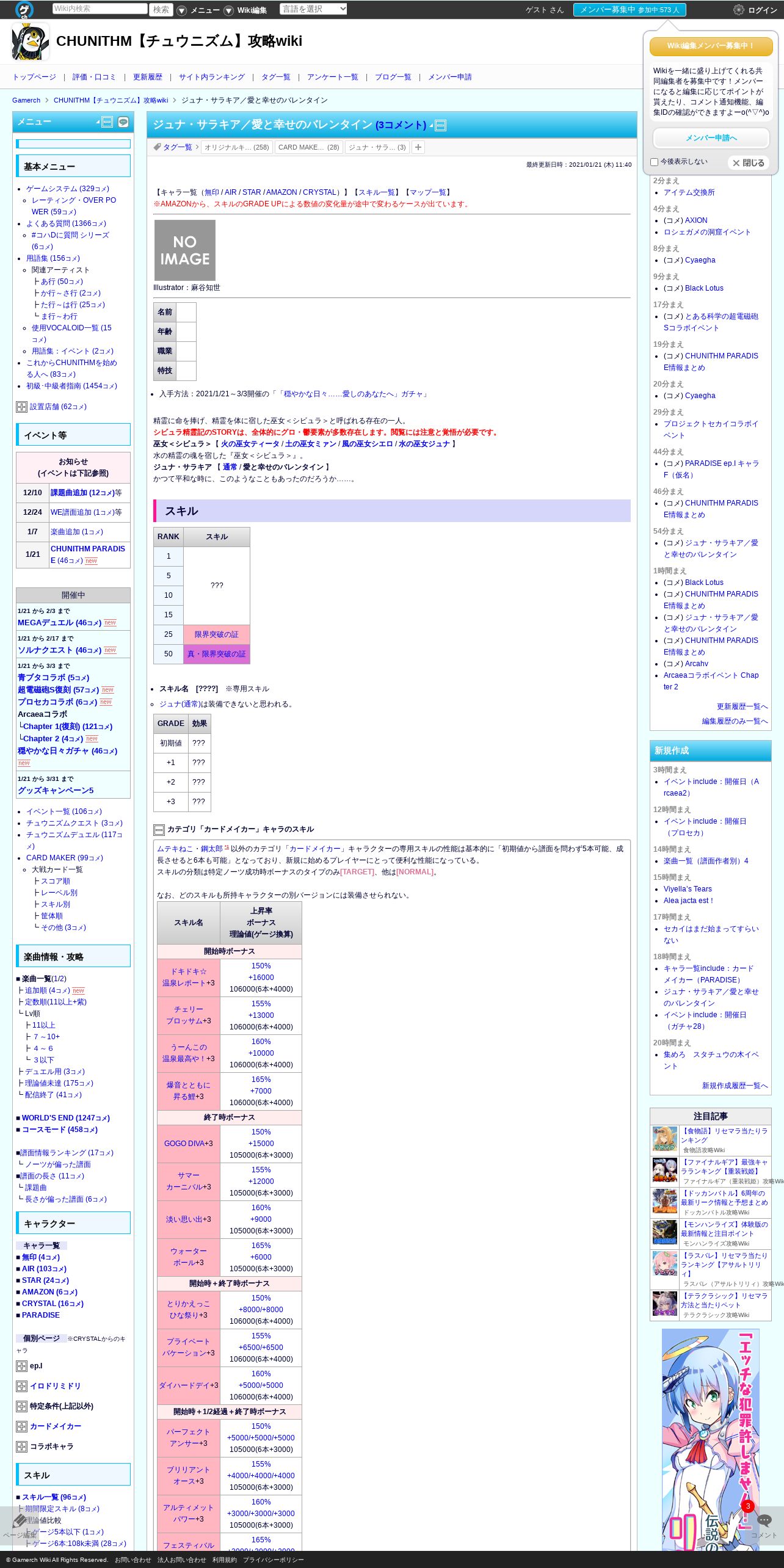This screenshot has width=784, height=1568.
Task: Expand the 特定条件(上記以外) list
Action: 21,1406
